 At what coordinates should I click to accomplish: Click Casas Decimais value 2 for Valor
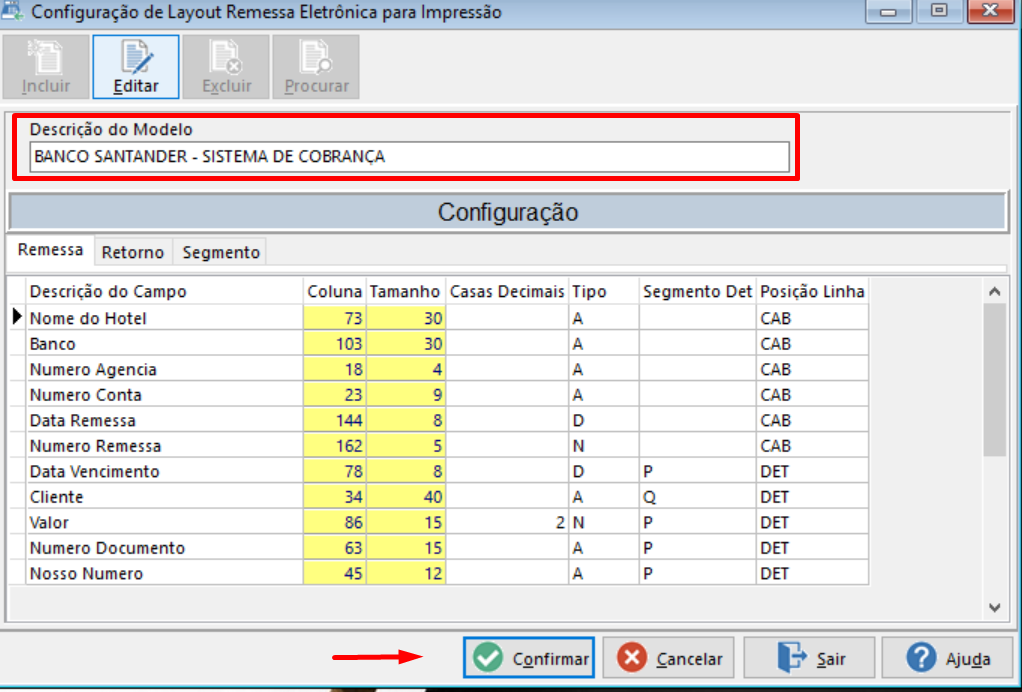[507, 522]
